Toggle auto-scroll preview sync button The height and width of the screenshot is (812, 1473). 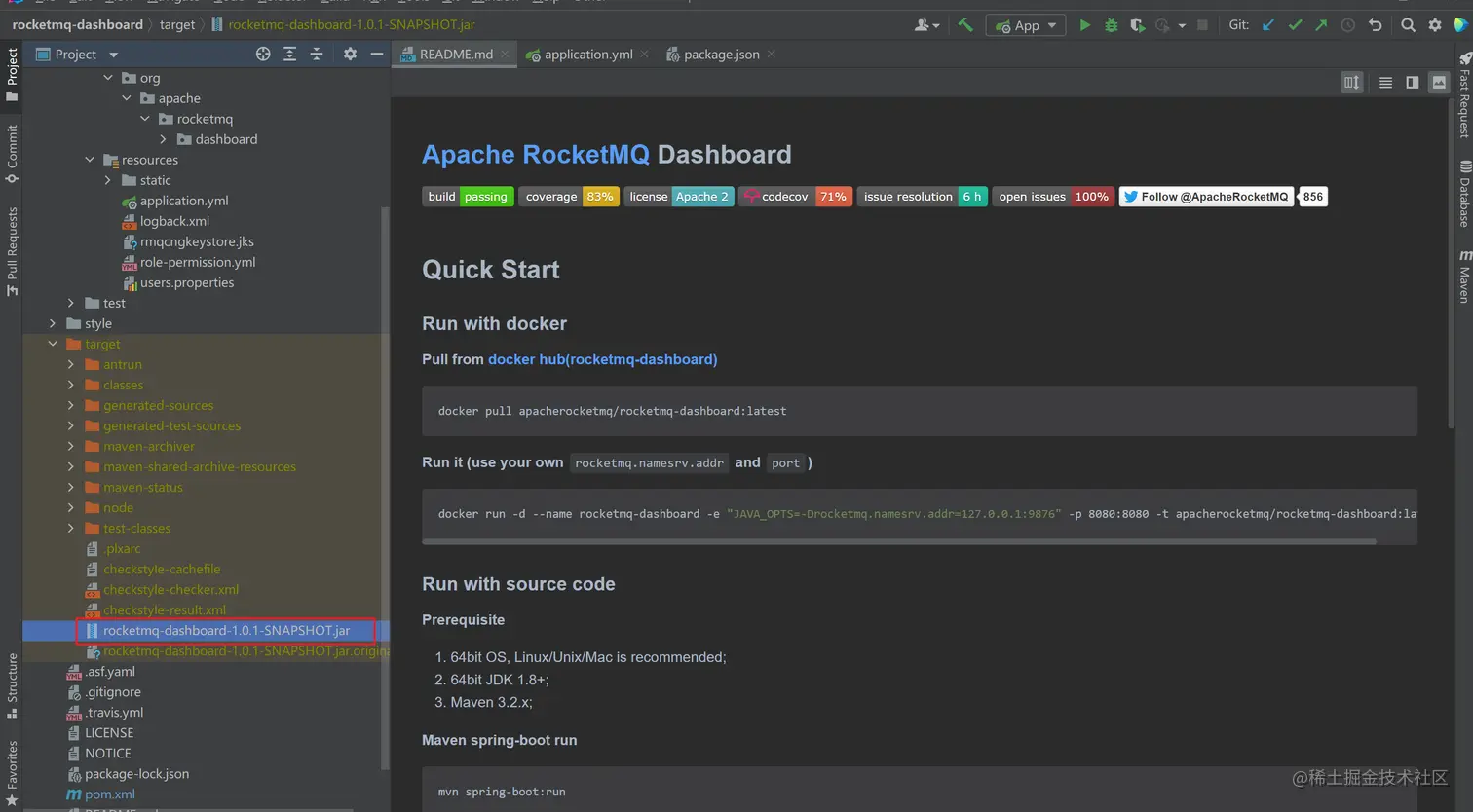tap(1351, 83)
